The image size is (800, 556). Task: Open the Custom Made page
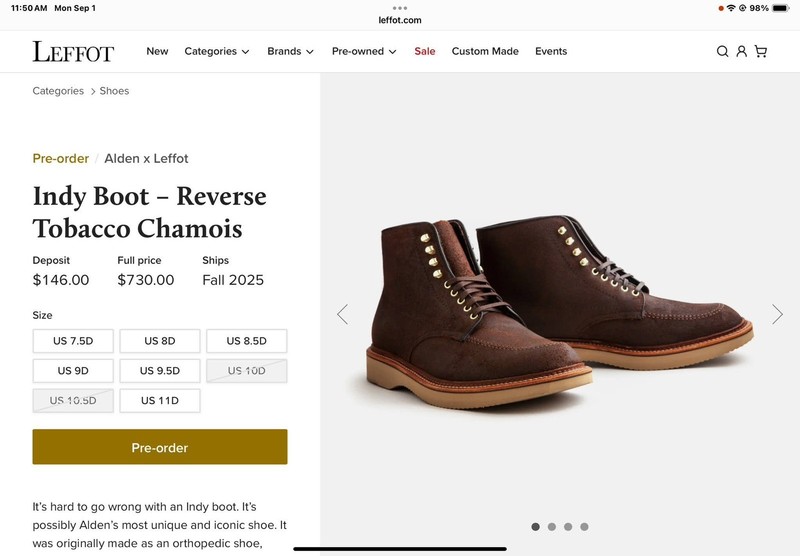(485, 52)
